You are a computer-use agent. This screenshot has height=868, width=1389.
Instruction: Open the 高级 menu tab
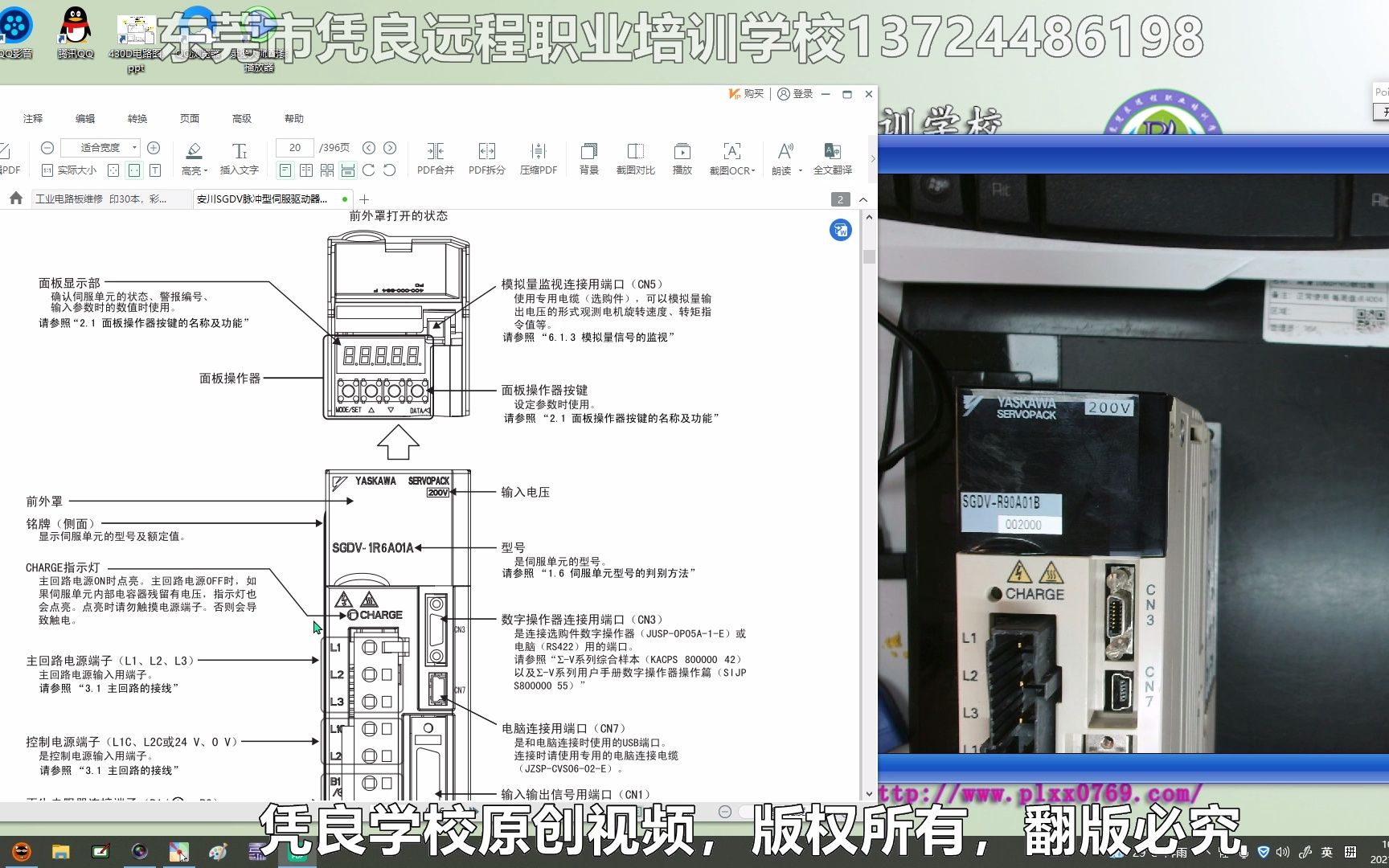coord(242,118)
